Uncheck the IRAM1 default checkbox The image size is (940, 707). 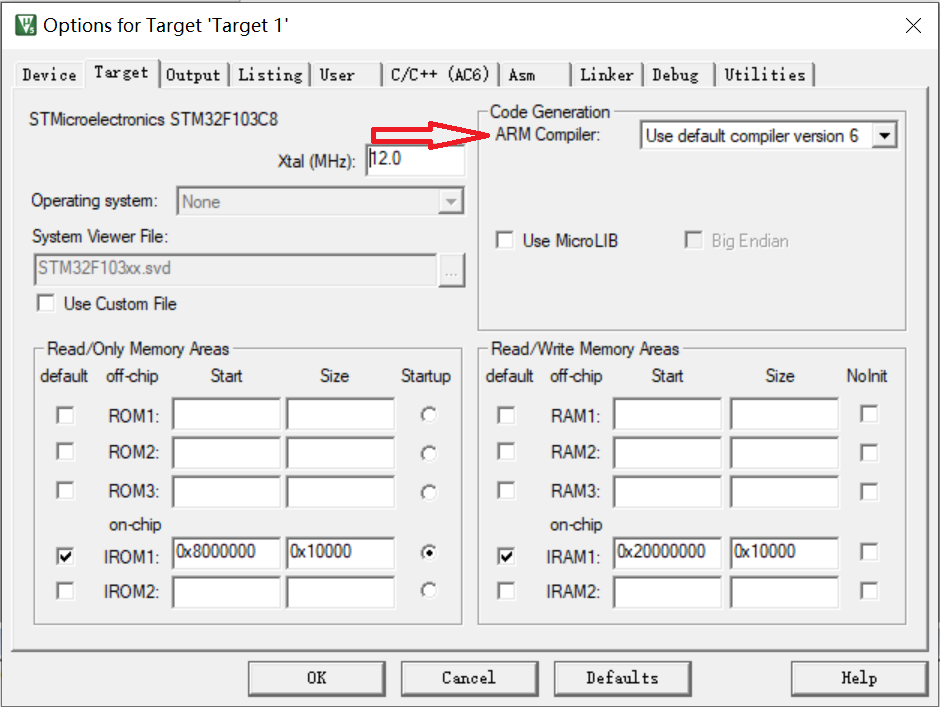[x=507, y=556]
